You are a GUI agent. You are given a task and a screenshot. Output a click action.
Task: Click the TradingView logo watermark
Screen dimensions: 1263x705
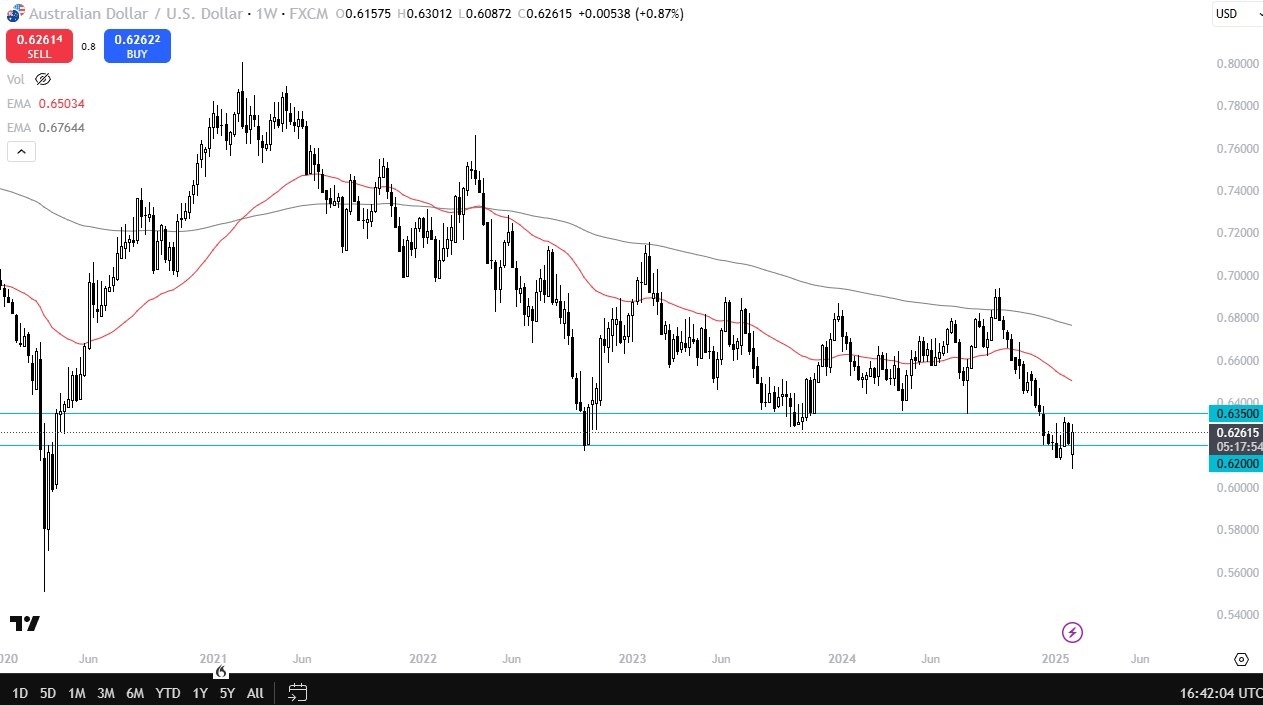pyautogui.click(x=24, y=625)
